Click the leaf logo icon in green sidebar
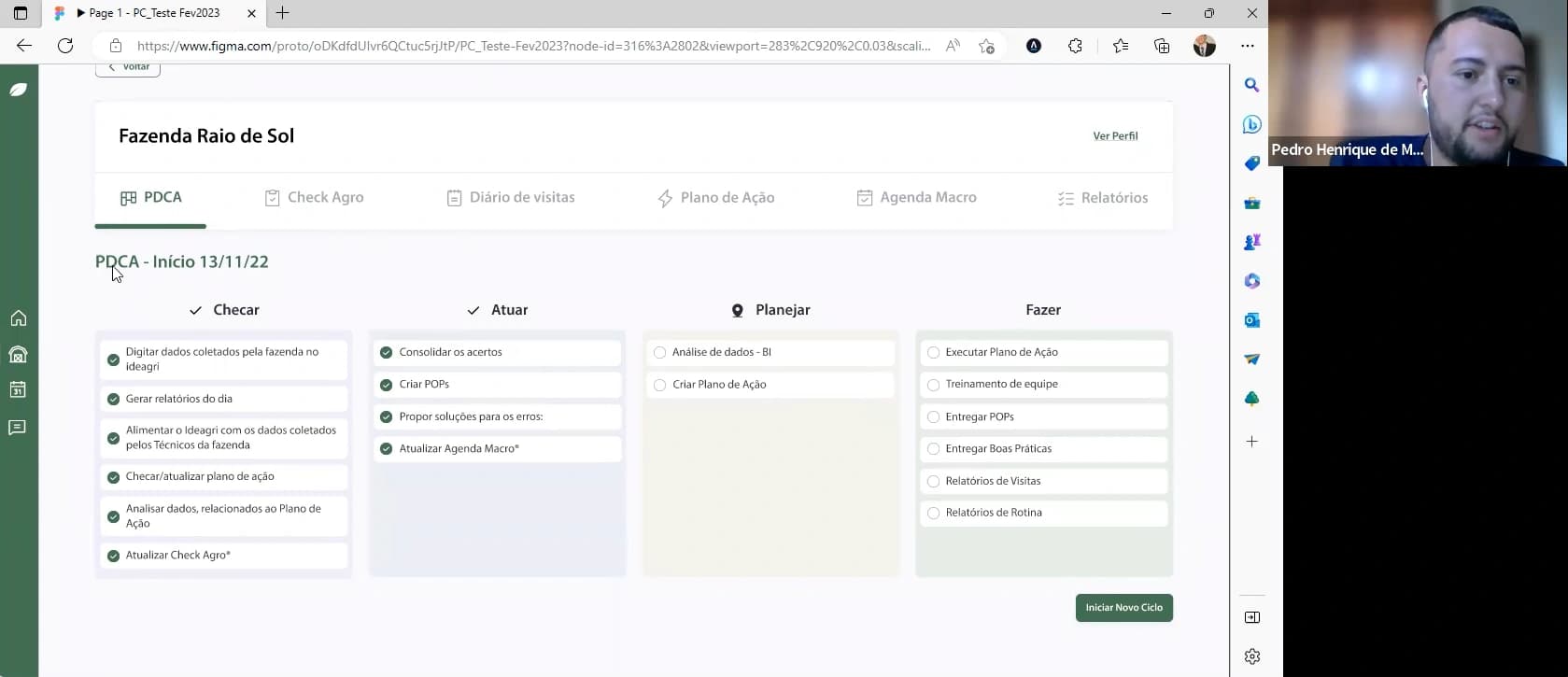1568x677 pixels. click(x=19, y=90)
